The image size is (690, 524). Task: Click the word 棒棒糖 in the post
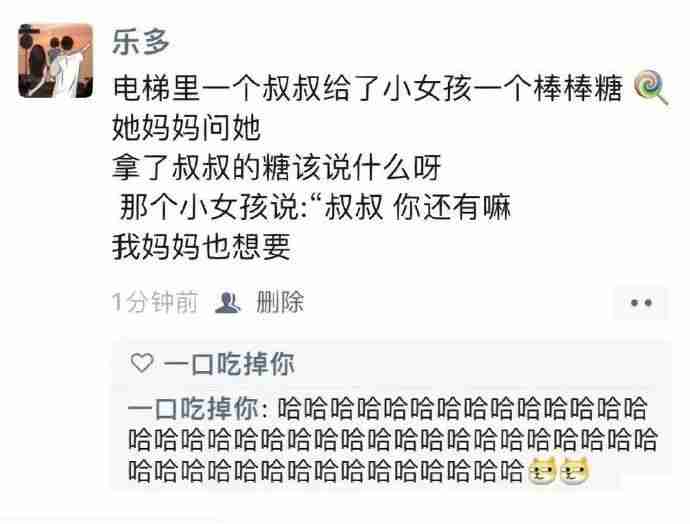578,88
